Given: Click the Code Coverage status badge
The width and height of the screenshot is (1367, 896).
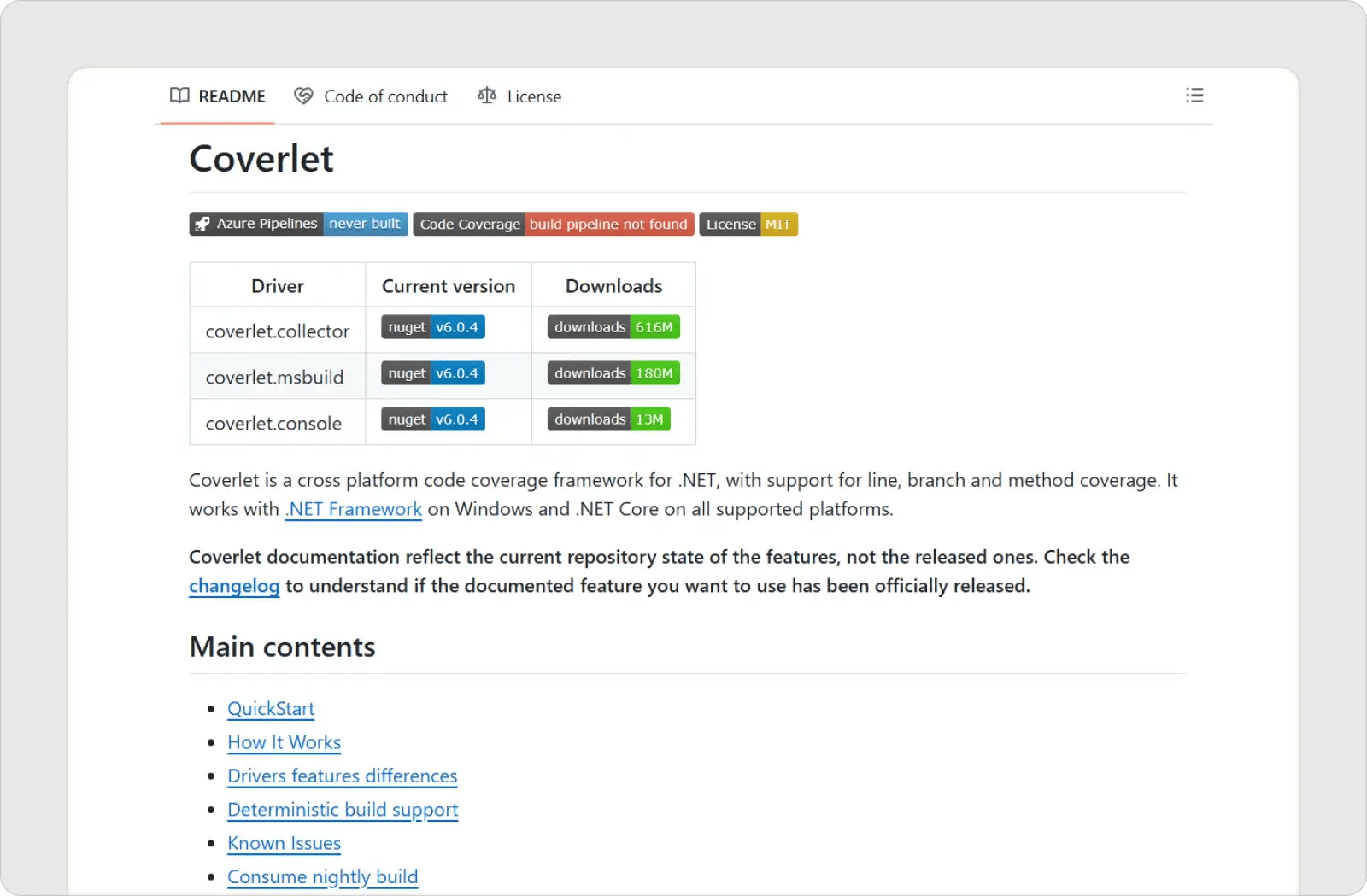Looking at the screenshot, I should (x=554, y=224).
